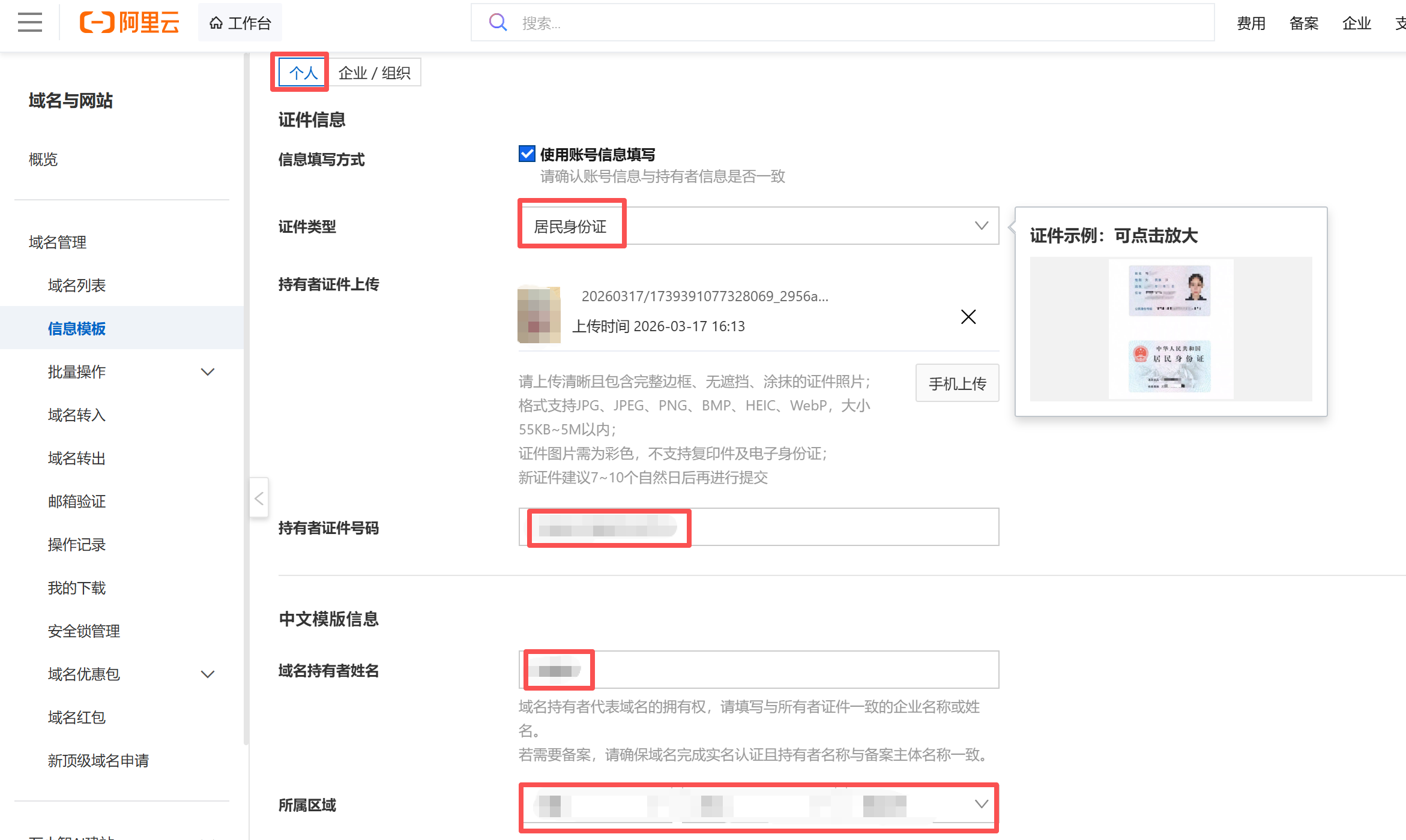This screenshot has width=1406, height=840.
Task: Open 域名列表 in sidebar
Action: [77, 286]
